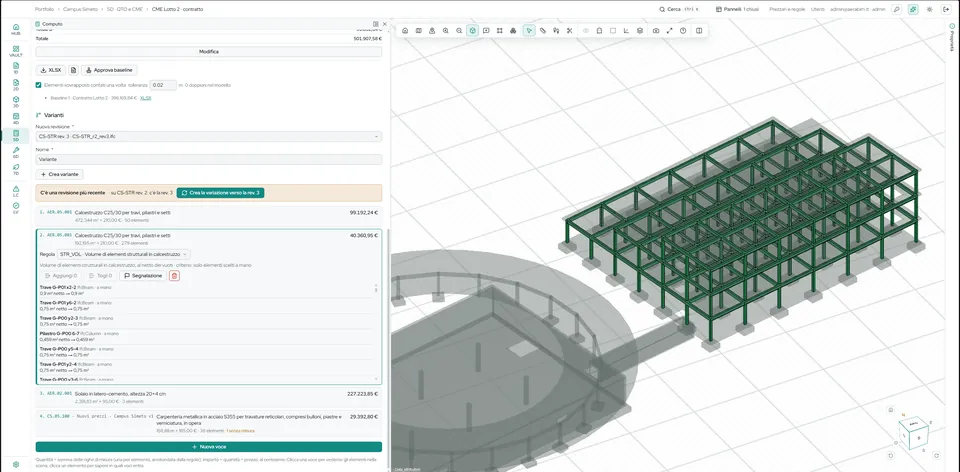The image size is (960, 472).
Task: Uncheck Elementi sovrapposti contati una volta
Action: 39,85
